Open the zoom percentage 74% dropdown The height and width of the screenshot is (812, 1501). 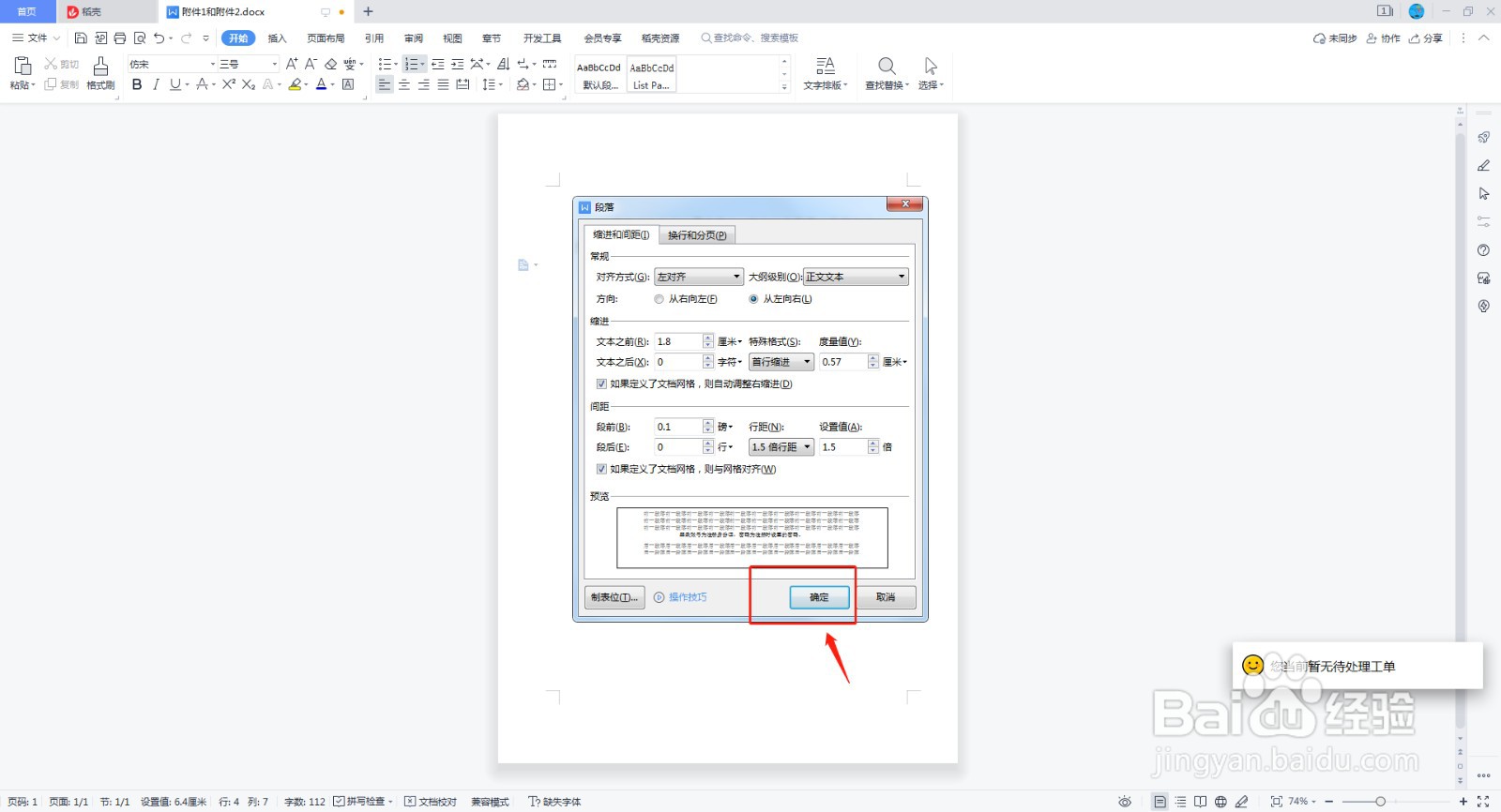tap(1302, 802)
